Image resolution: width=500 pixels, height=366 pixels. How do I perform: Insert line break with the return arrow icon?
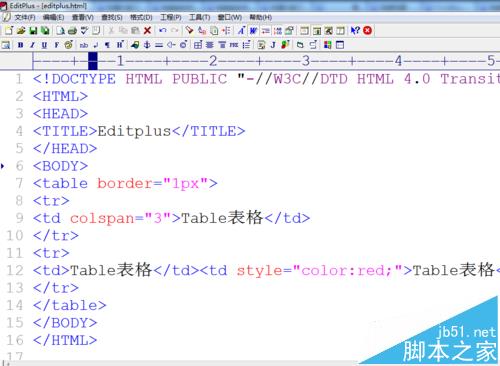(96, 45)
